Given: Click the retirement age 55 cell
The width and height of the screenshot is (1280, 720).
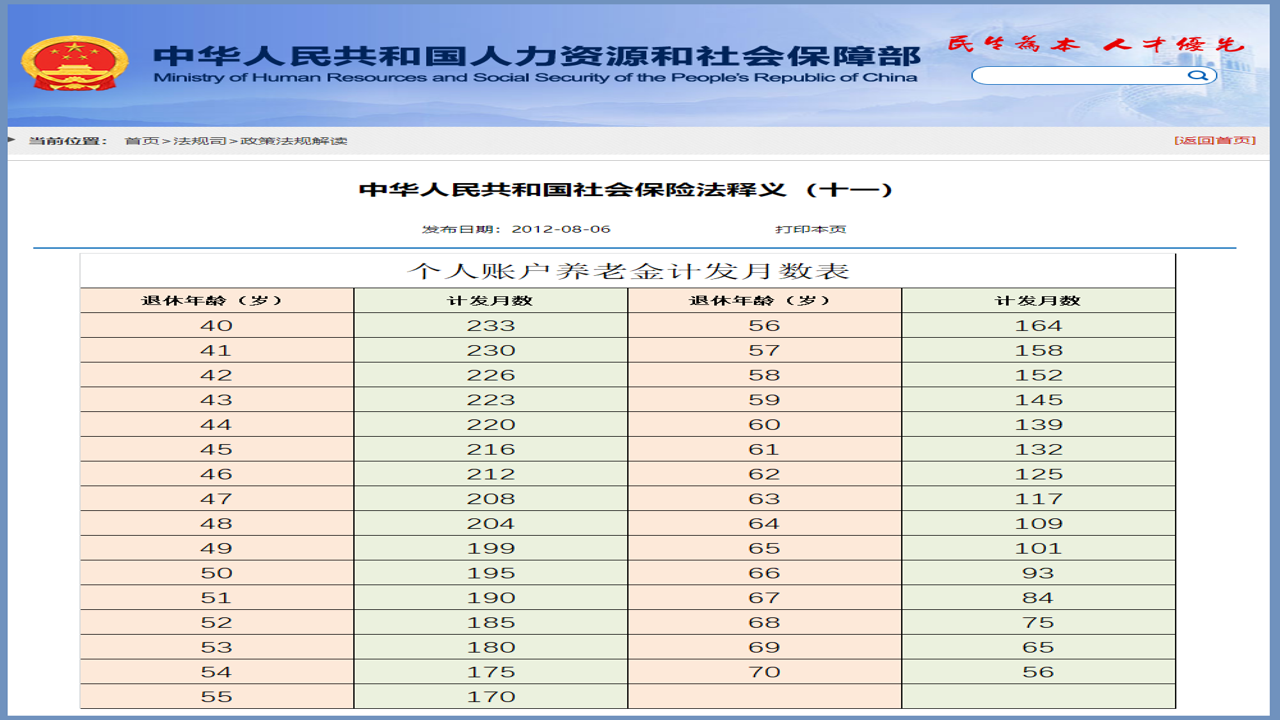Looking at the screenshot, I should tap(217, 696).
